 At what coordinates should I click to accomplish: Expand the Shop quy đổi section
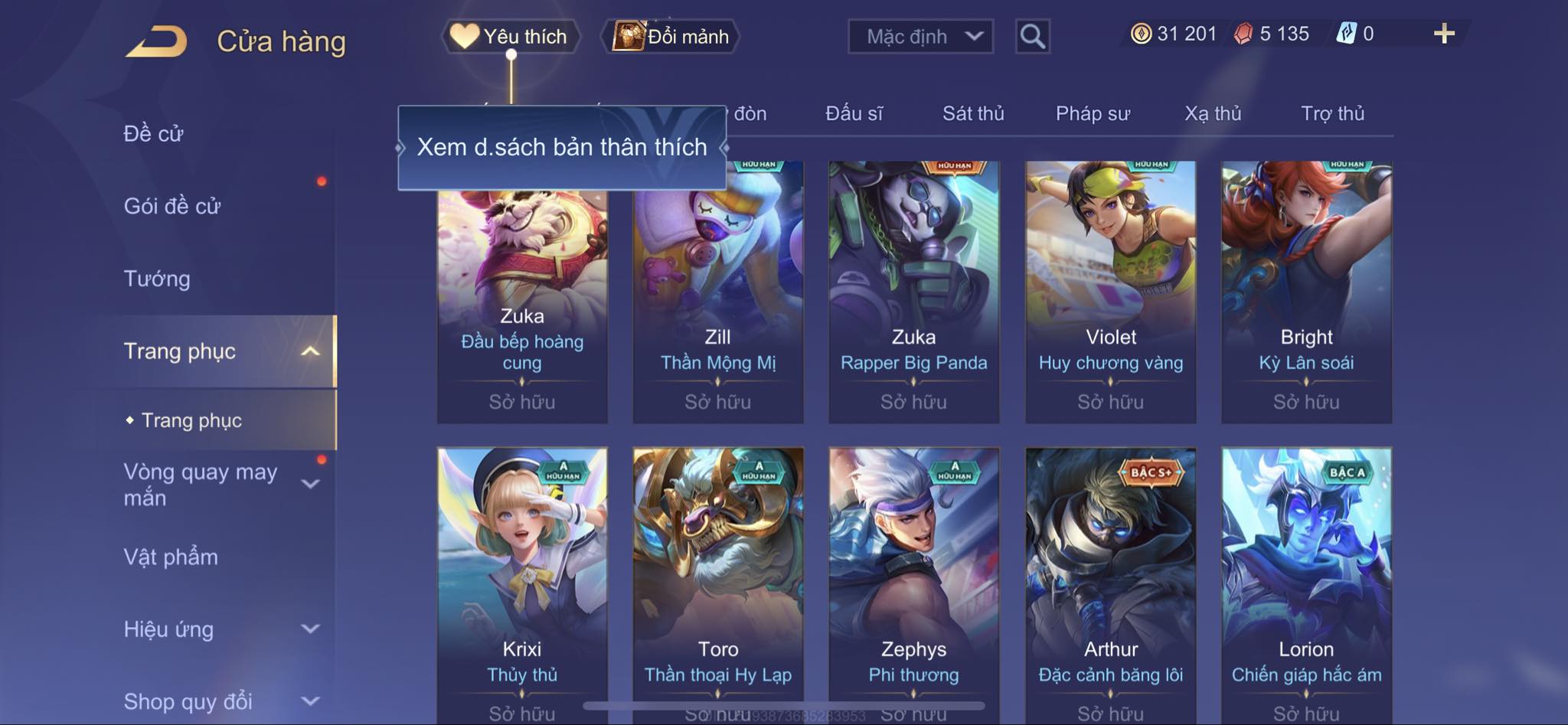coord(310,701)
